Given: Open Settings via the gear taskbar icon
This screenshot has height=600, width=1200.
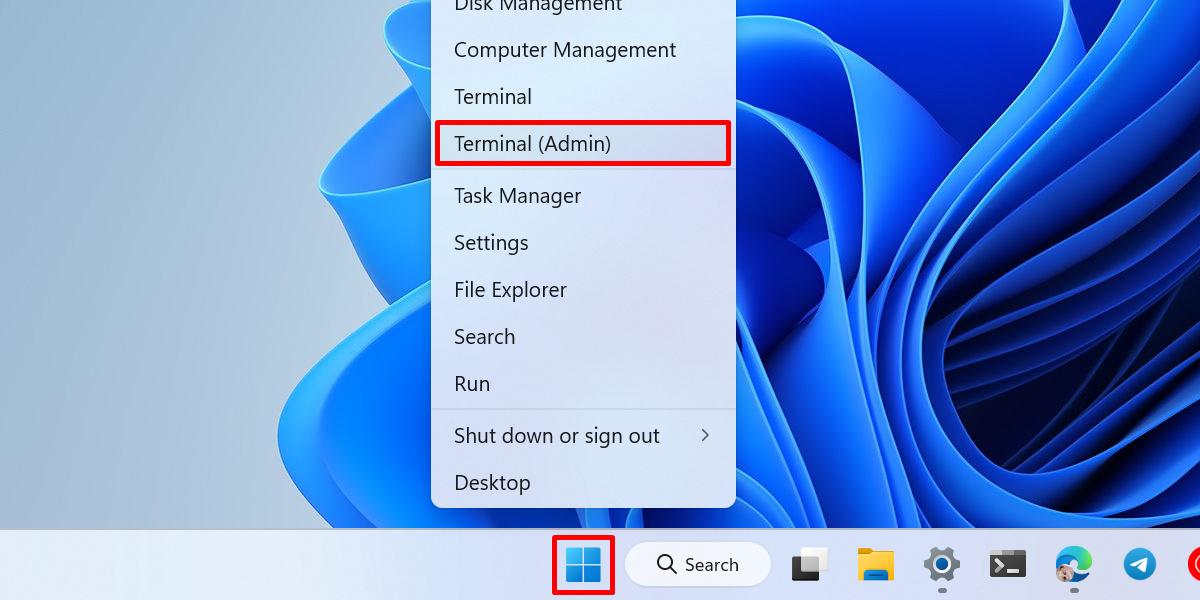Looking at the screenshot, I should 941,564.
